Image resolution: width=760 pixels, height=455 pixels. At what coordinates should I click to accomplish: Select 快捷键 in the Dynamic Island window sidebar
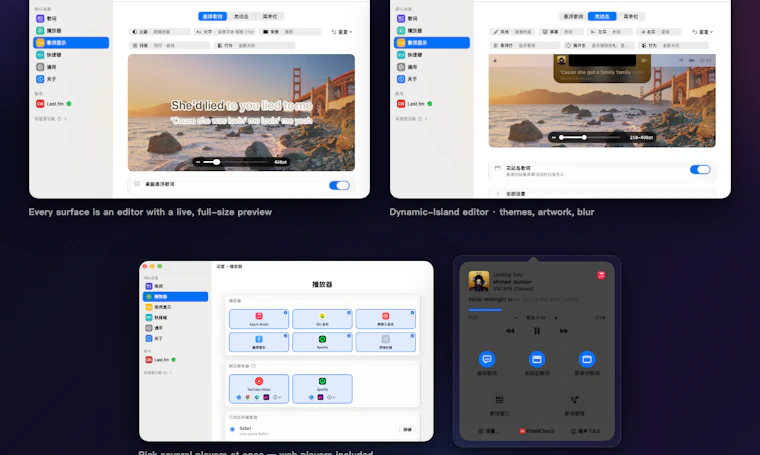[432, 55]
